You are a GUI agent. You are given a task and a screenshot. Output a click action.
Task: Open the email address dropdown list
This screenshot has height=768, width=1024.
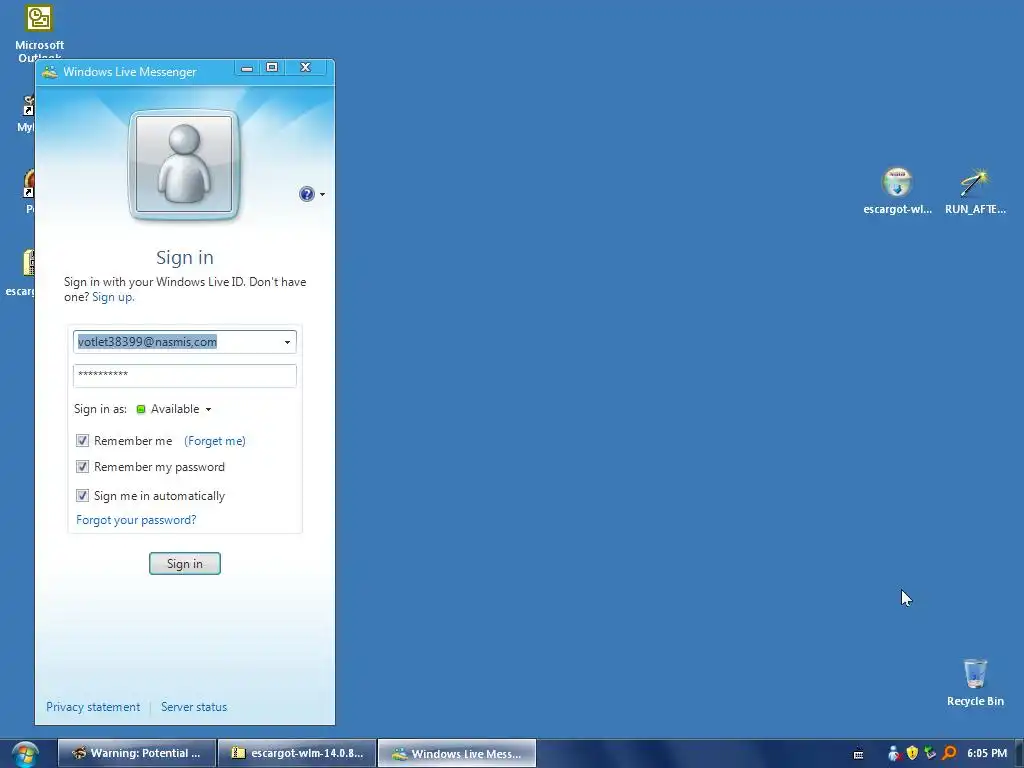pyautogui.click(x=287, y=342)
